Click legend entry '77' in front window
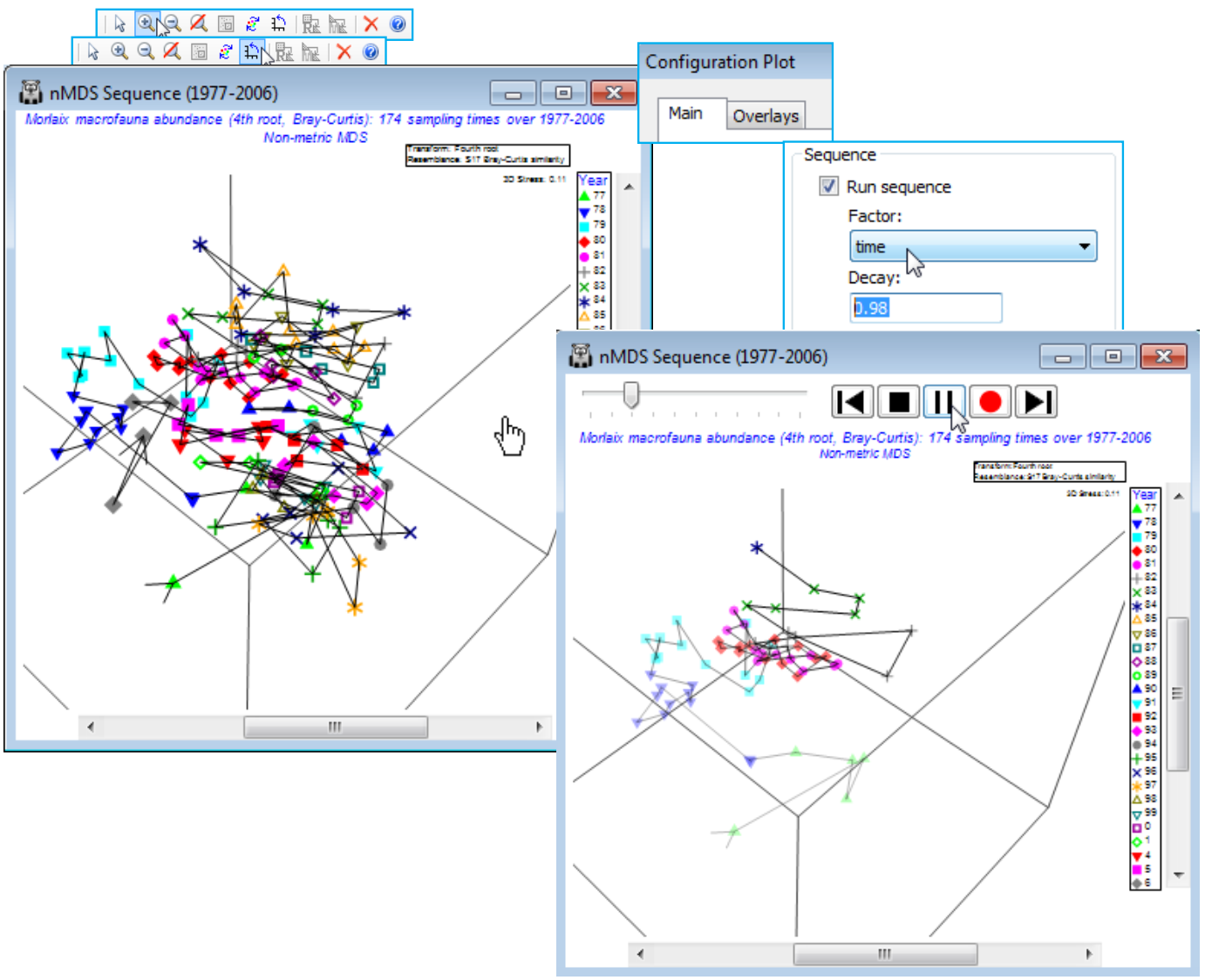 (x=1144, y=507)
